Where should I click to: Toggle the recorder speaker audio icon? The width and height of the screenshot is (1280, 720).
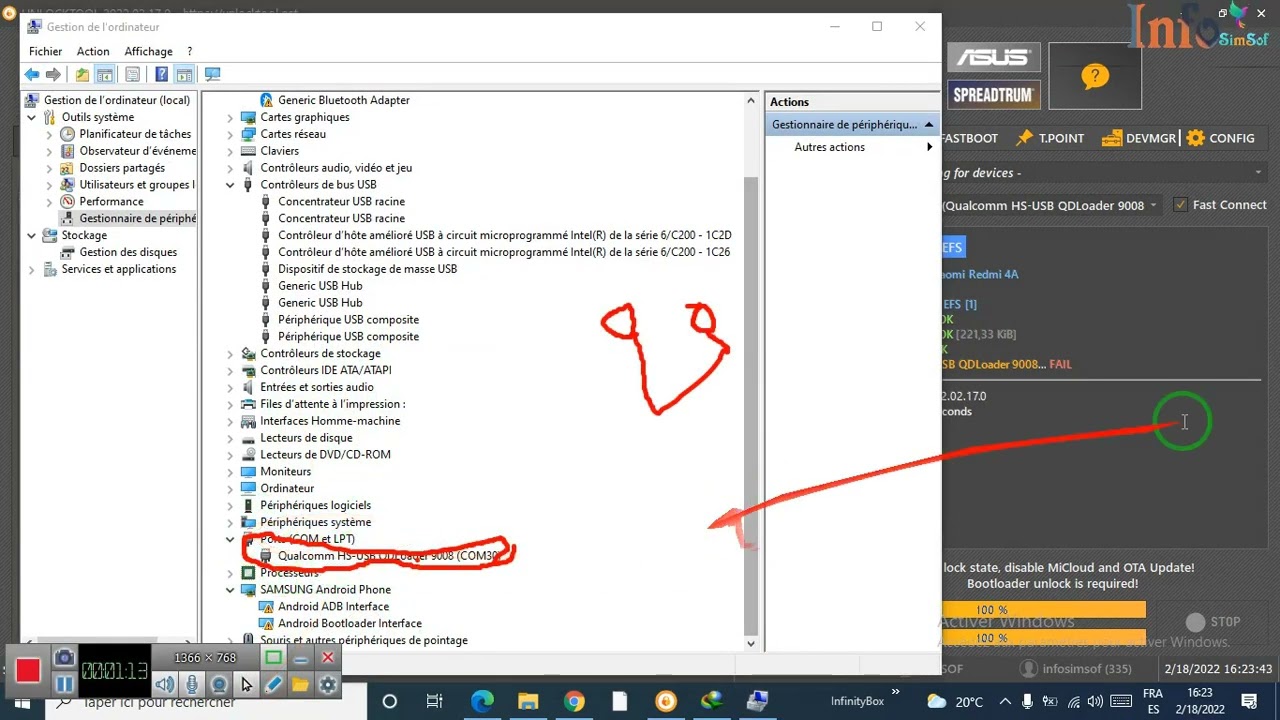tap(165, 684)
